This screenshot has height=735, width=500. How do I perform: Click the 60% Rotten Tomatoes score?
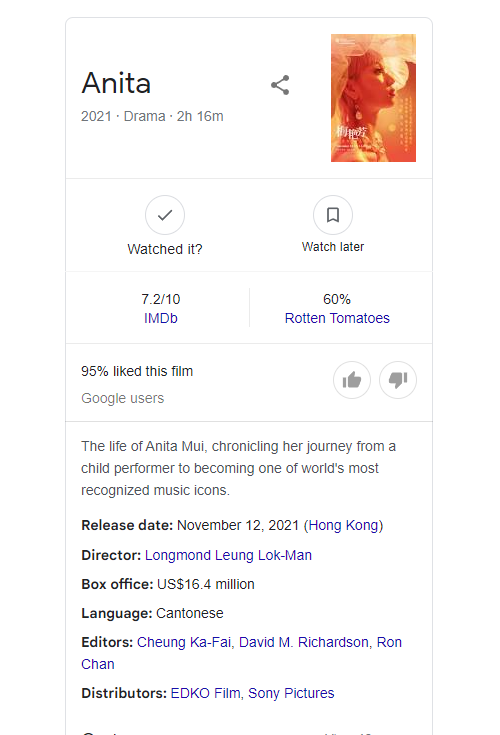pos(337,299)
